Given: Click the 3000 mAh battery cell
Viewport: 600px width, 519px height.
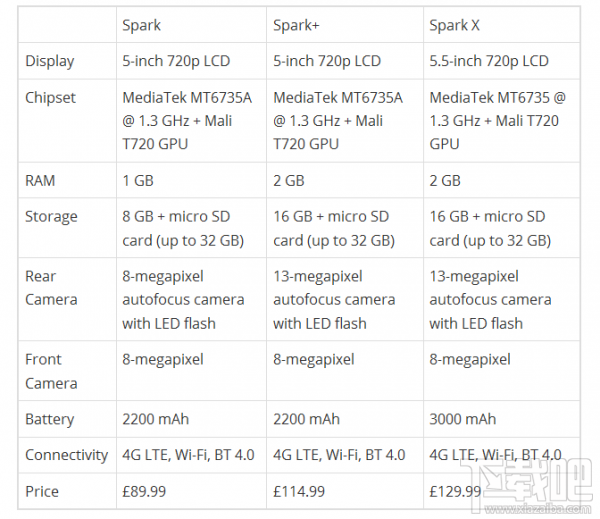Looking at the screenshot, I should (463, 419).
